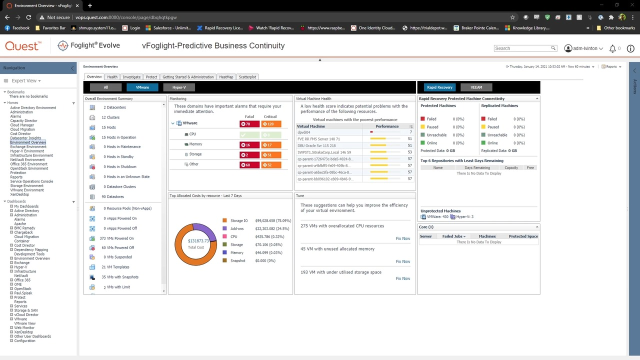
Task: Click the VMs with Limit icon
Action: pyautogui.click(x=92, y=287)
